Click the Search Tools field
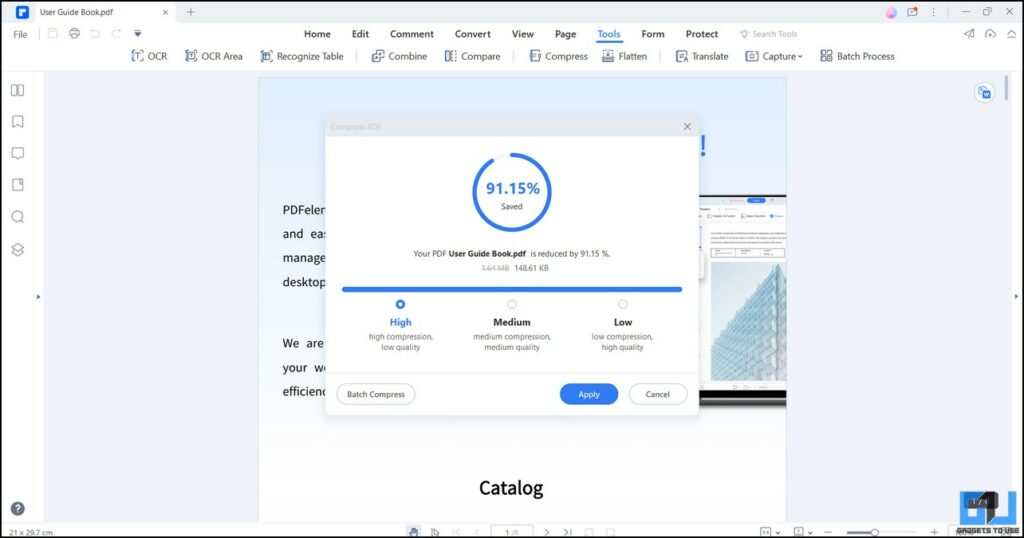The width and height of the screenshot is (1024, 538). (769, 34)
